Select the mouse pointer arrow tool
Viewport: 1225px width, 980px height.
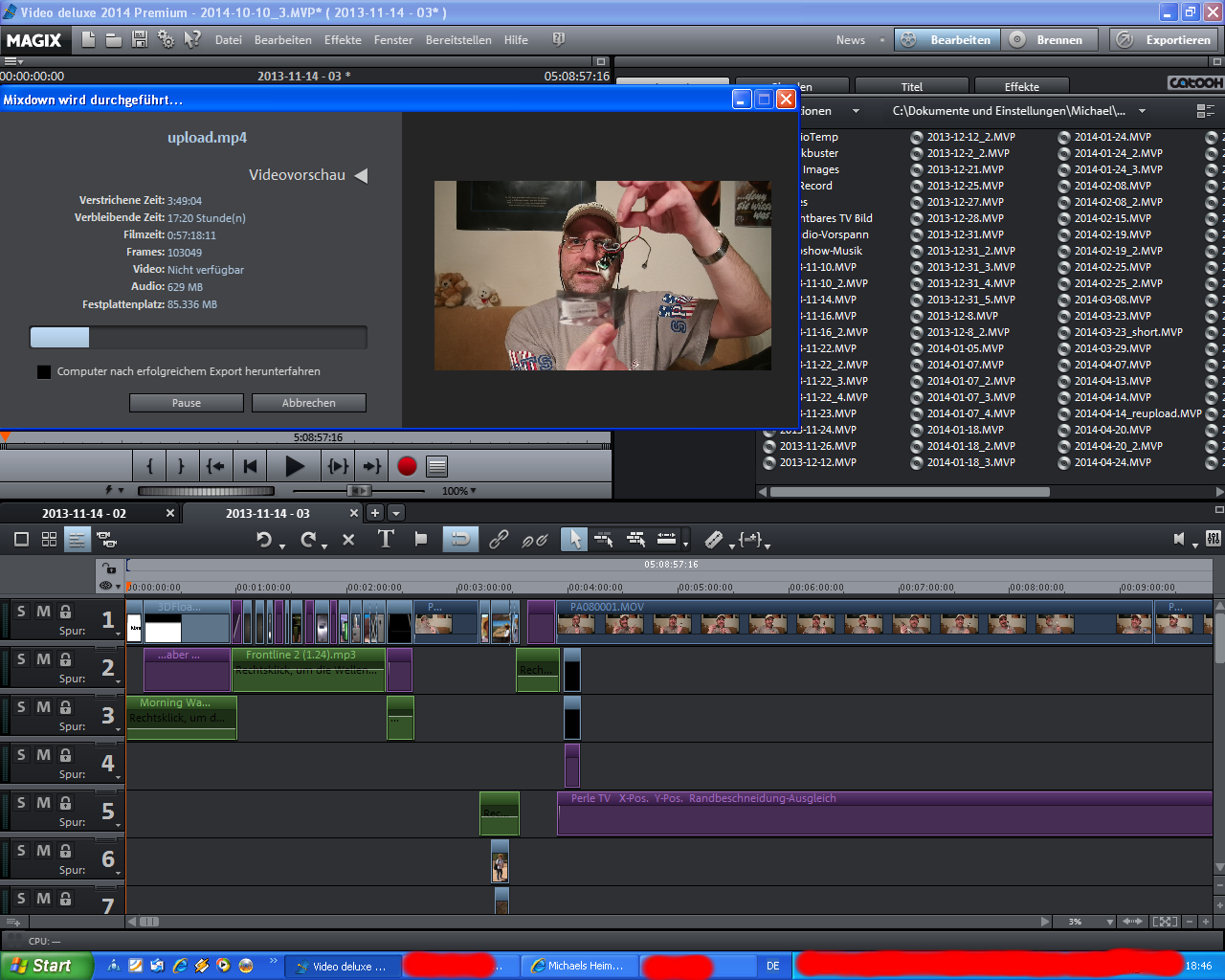point(573,540)
